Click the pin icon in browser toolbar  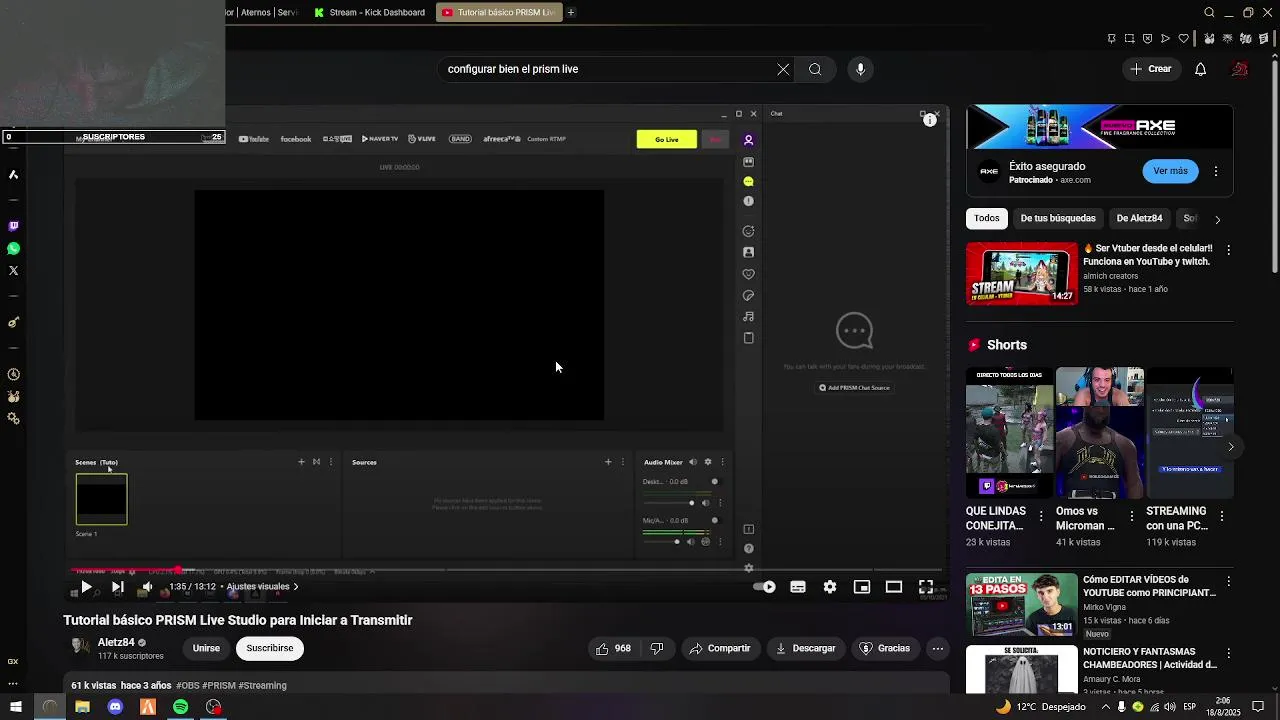point(1111,39)
